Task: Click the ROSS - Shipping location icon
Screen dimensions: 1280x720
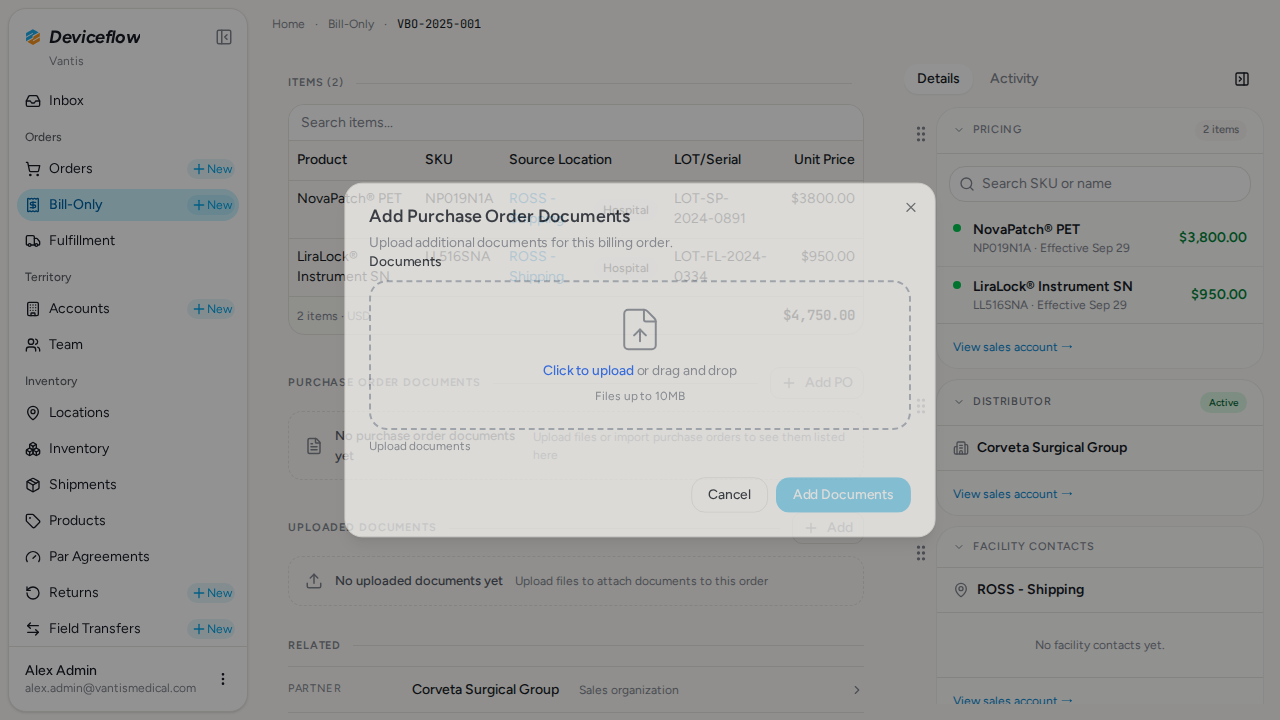Action: 961,590
